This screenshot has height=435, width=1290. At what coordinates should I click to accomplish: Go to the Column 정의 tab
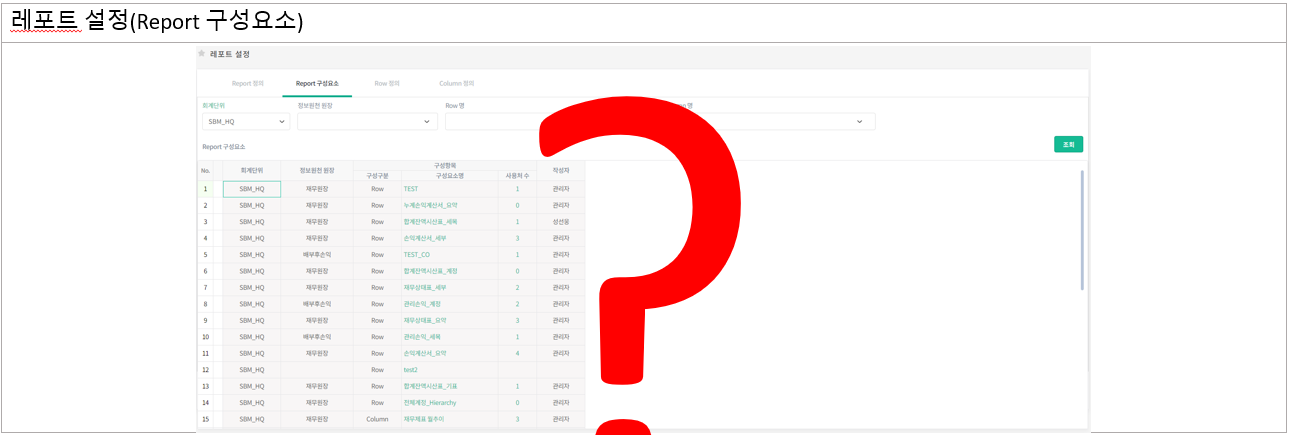click(456, 84)
